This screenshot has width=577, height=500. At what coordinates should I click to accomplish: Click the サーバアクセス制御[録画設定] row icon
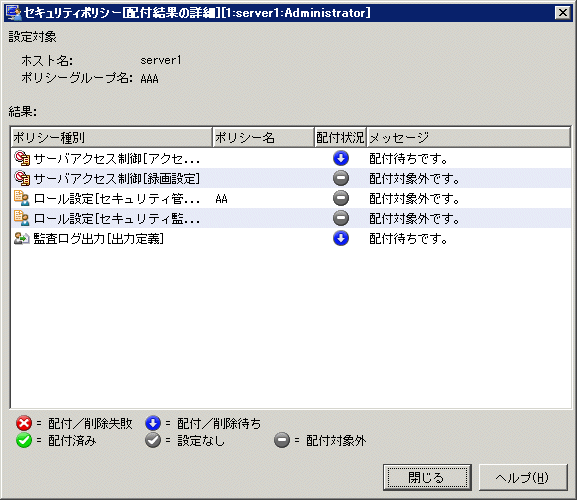[x=22, y=178]
